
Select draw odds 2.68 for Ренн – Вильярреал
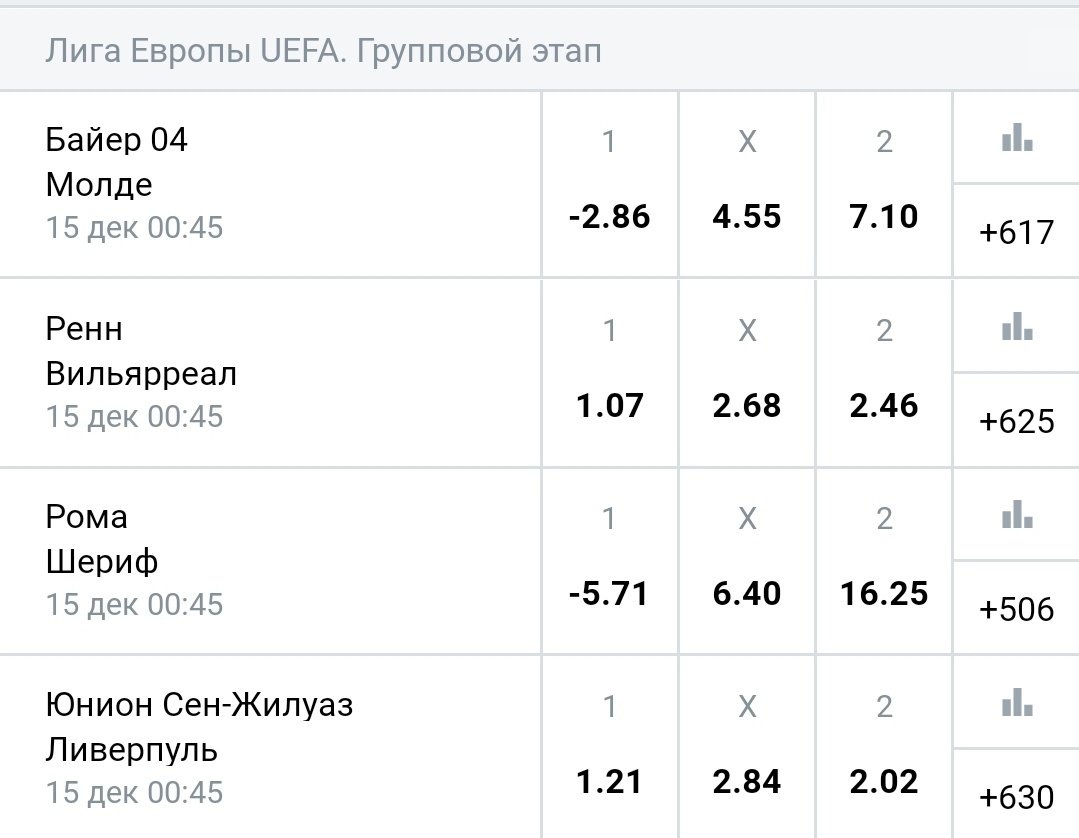click(x=747, y=405)
